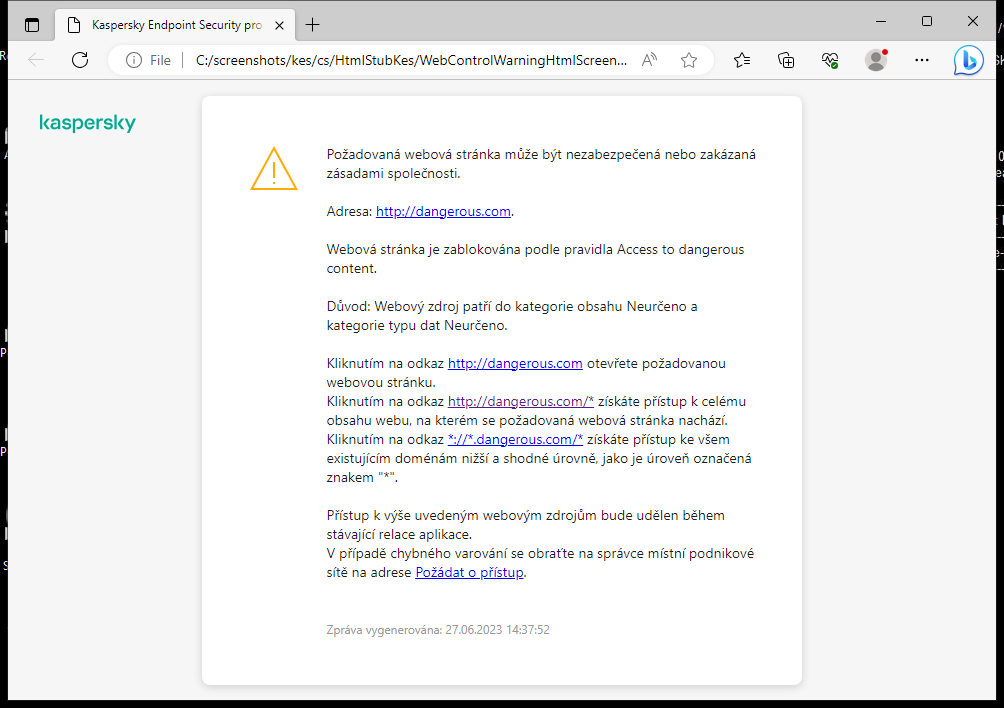Maximize the browser window
The image size is (1004, 708).
click(927, 21)
